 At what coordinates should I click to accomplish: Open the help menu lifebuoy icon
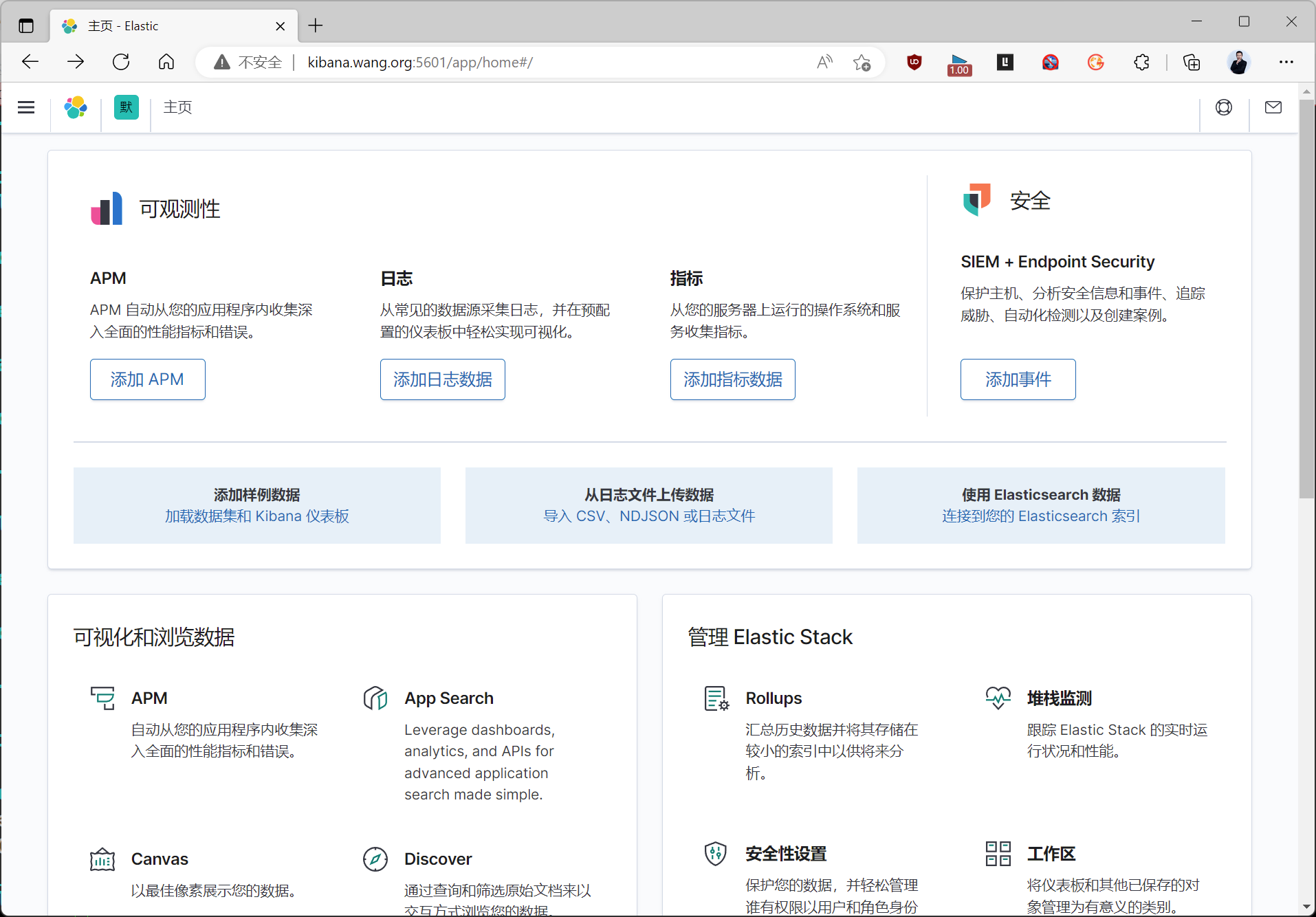[x=1224, y=107]
